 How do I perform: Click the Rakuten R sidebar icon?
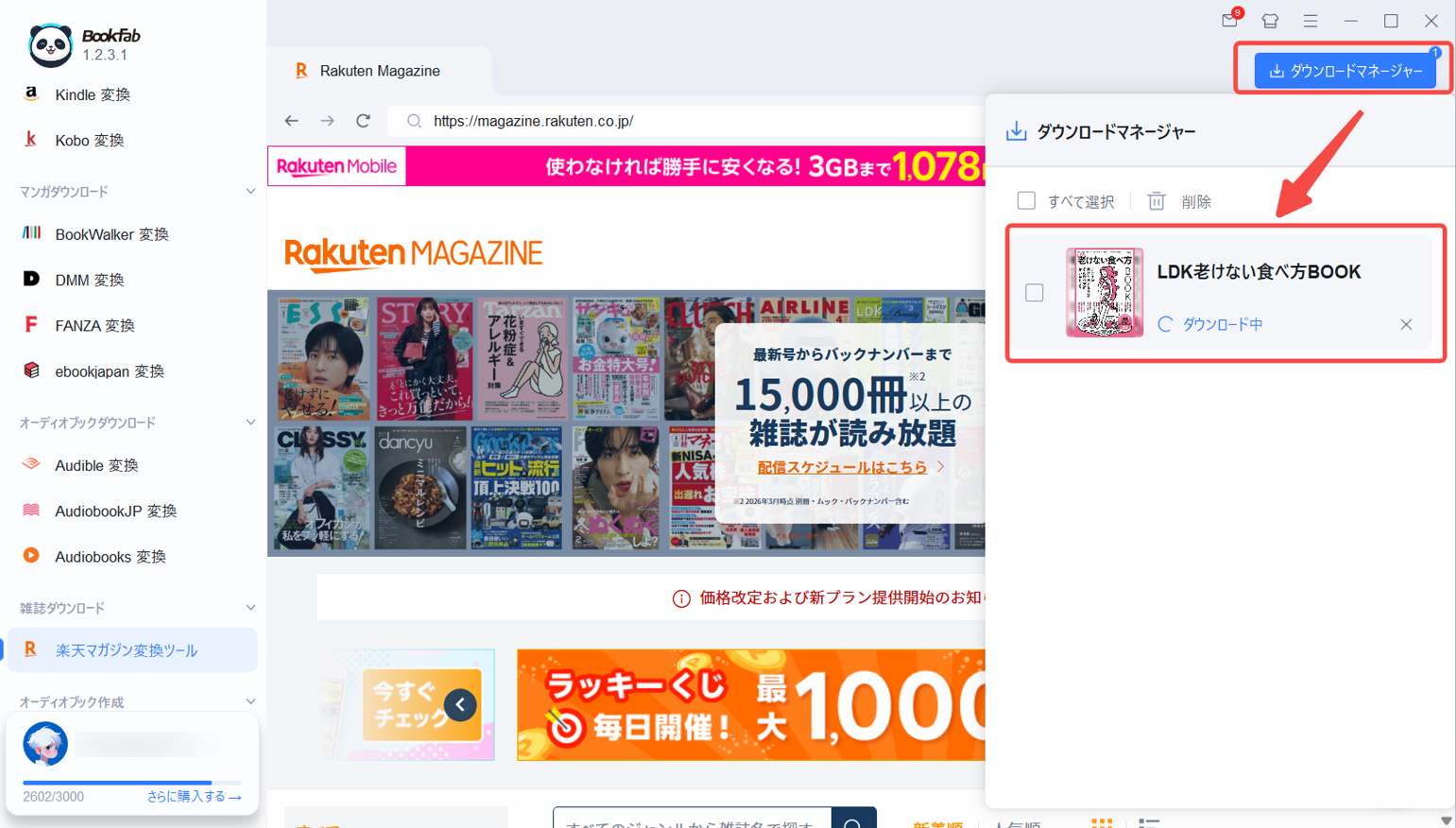(x=31, y=649)
